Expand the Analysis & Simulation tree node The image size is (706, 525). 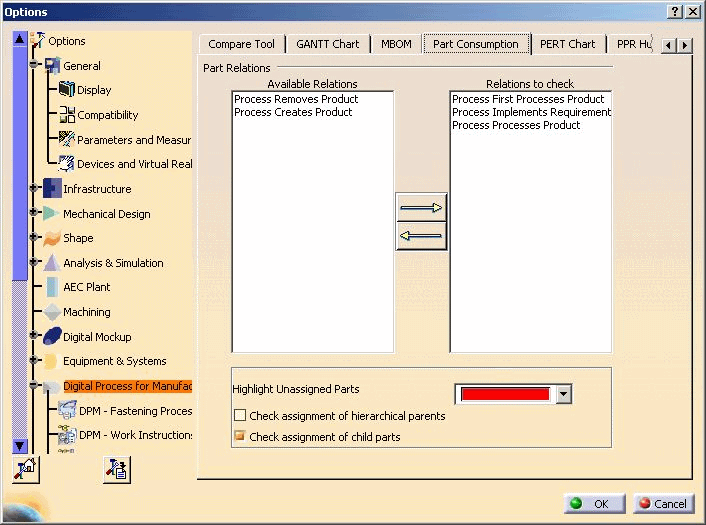tap(34, 263)
